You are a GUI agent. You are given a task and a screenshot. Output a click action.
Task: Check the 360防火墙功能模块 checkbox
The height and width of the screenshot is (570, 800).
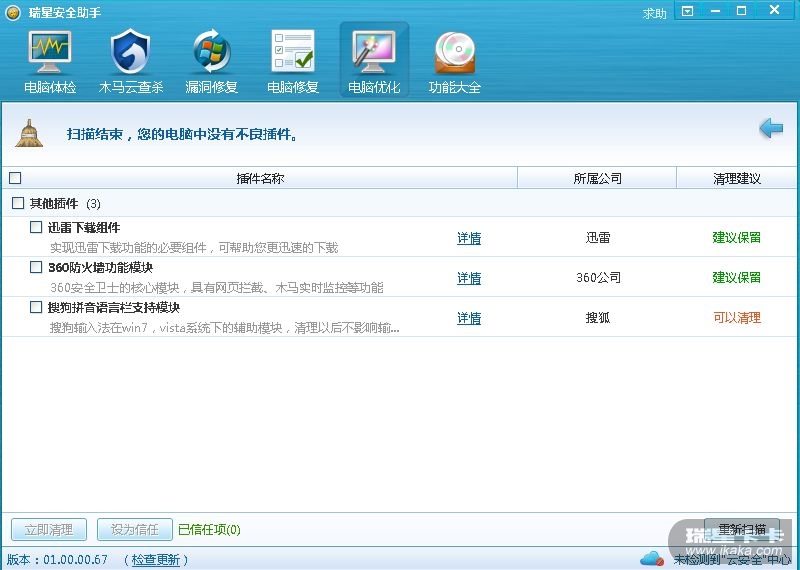[x=36, y=267]
